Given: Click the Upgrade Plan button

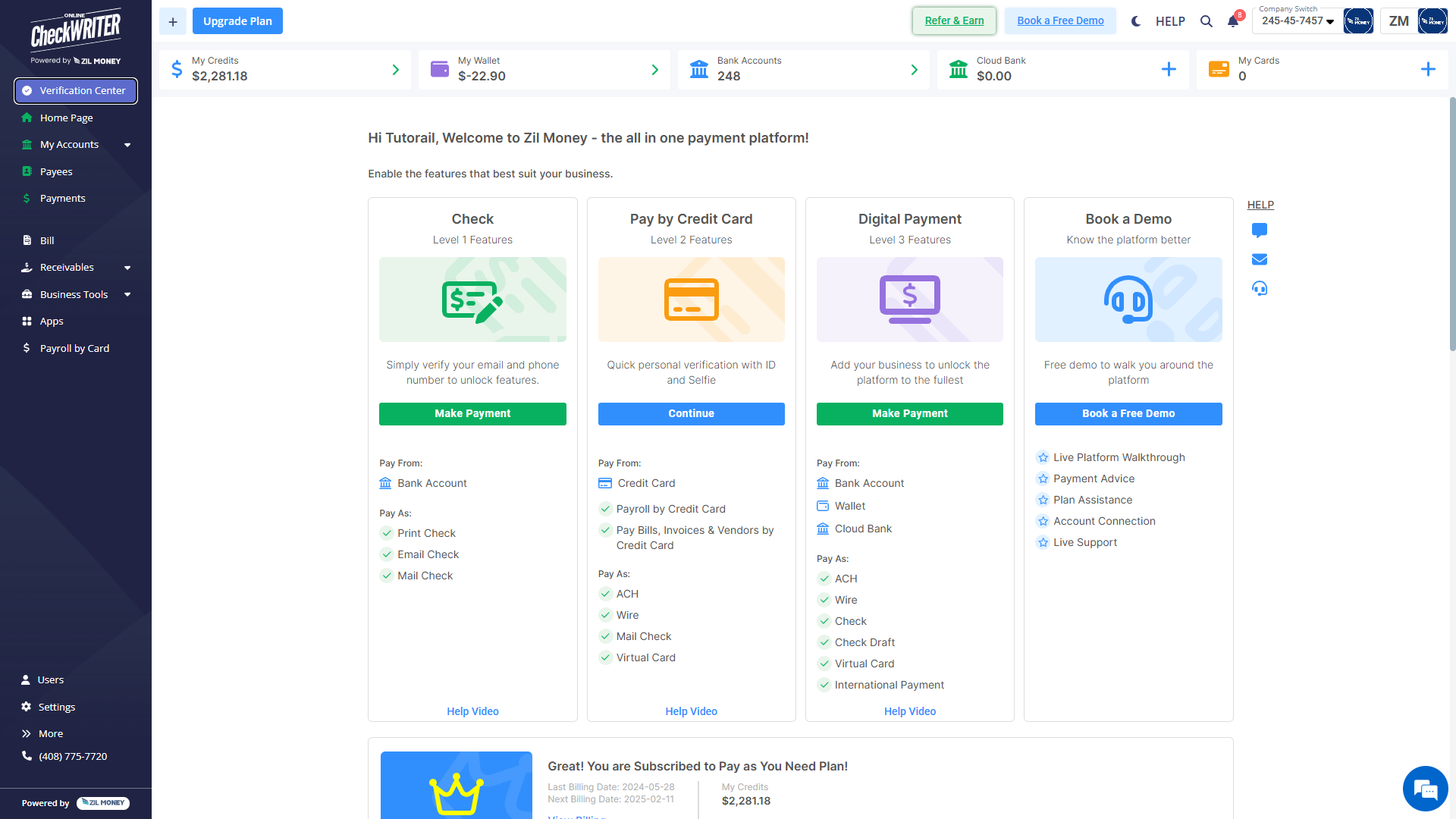Looking at the screenshot, I should point(237,20).
